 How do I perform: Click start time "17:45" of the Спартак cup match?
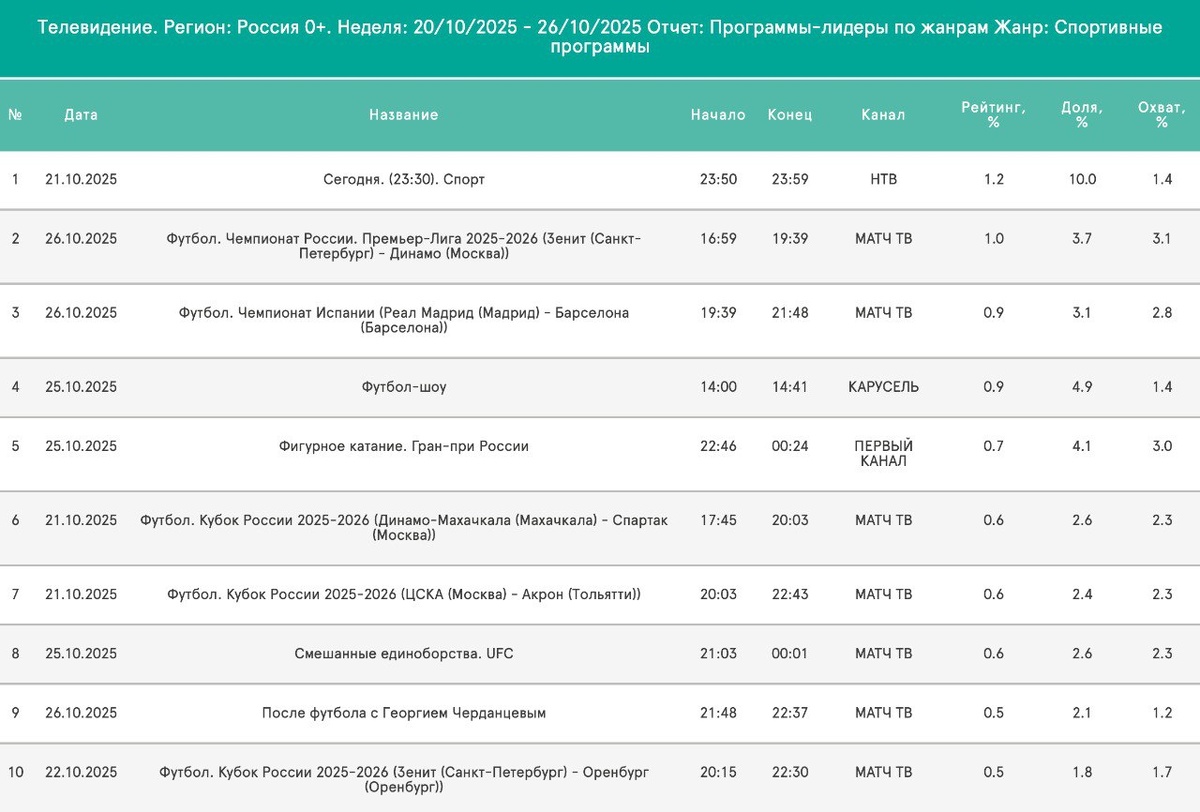719,521
